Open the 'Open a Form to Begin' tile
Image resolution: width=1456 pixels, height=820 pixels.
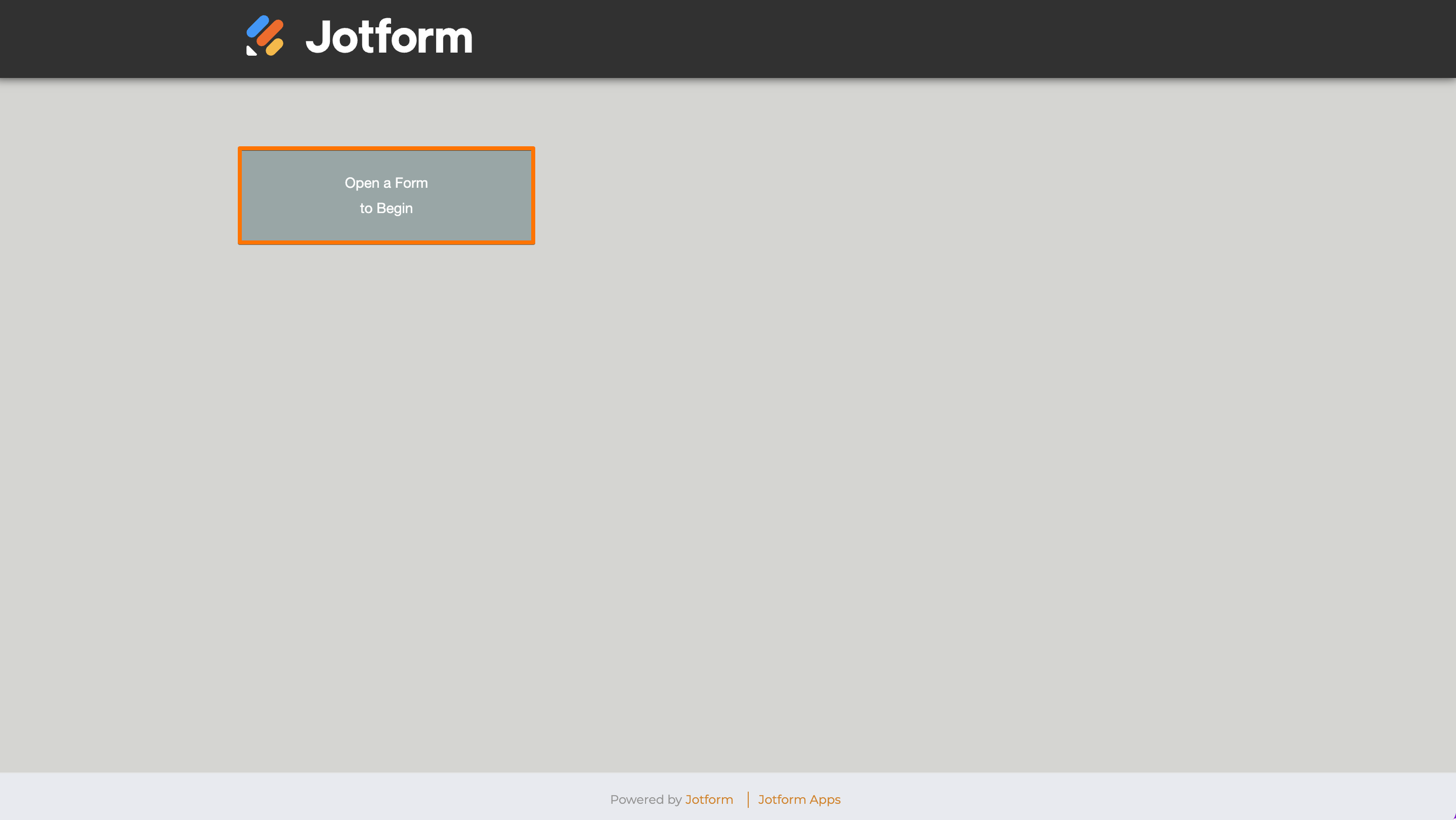386,196
